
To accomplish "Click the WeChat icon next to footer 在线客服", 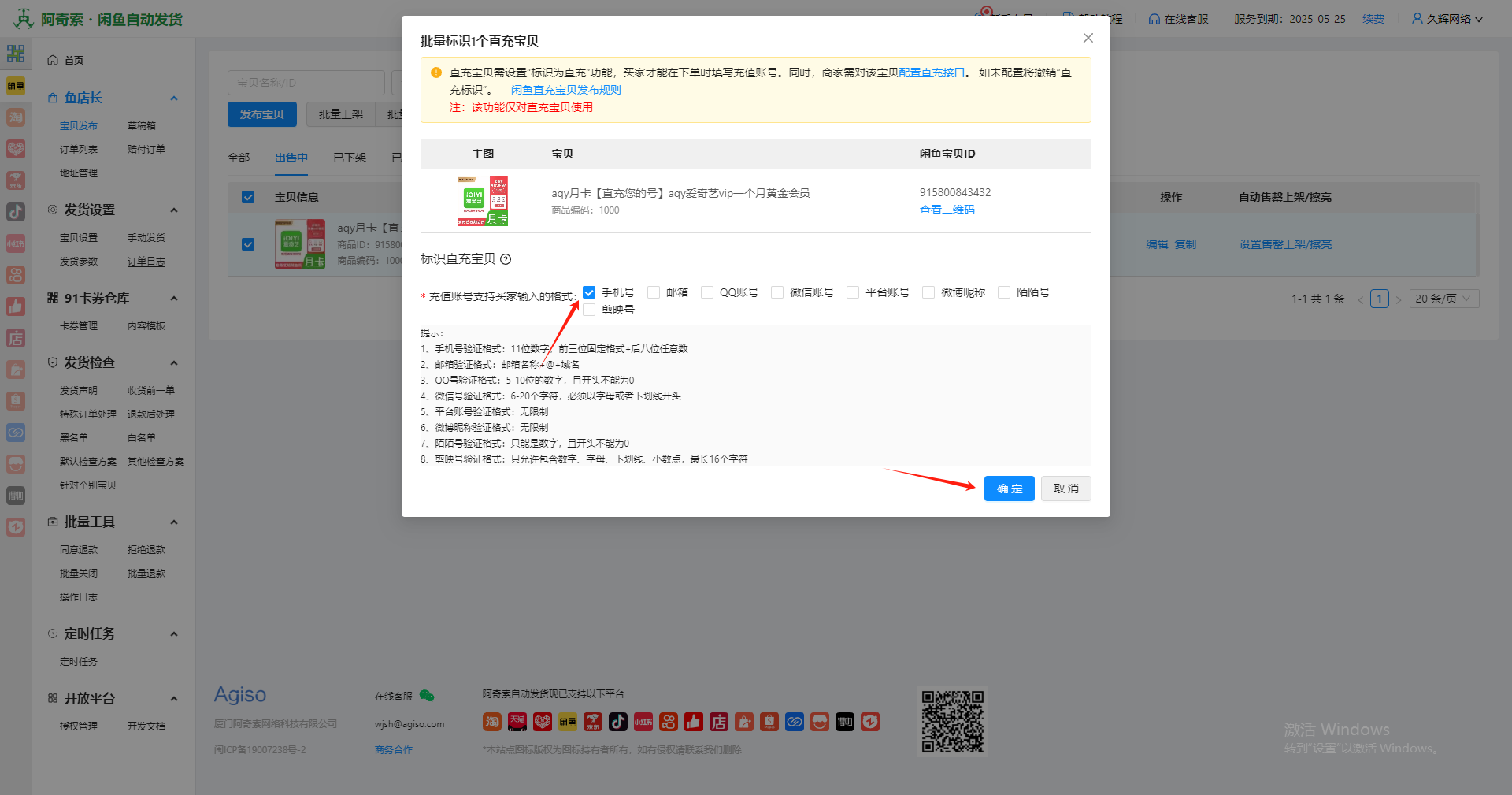I will 427,696.
